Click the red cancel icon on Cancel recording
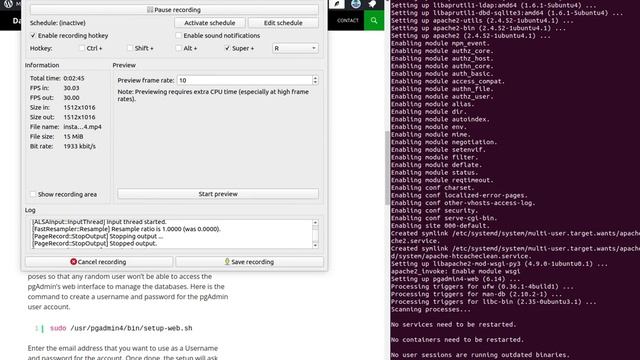Screen dimensions: 640x360 coord(73,262)
